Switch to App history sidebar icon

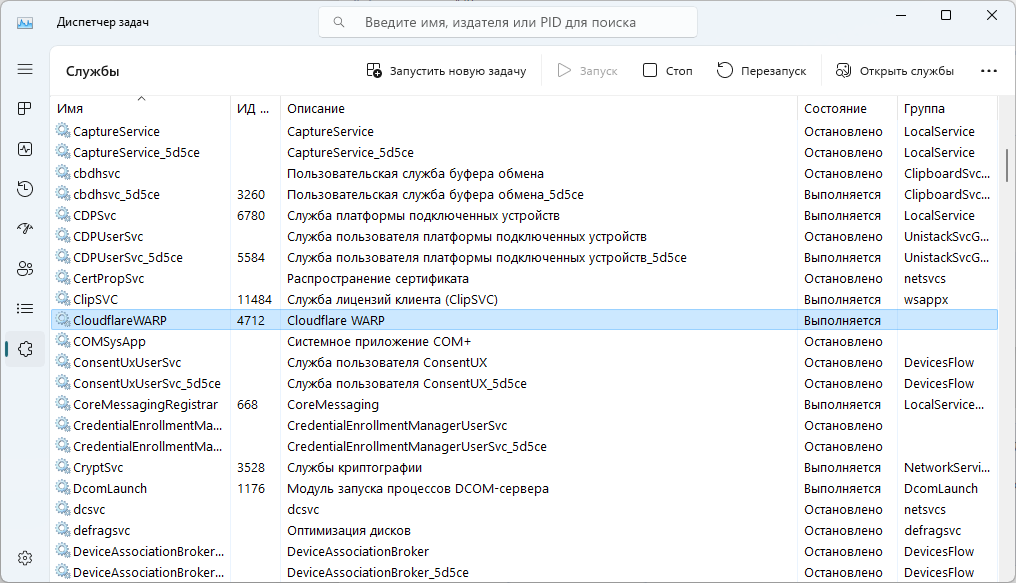[x=25, y=188]
